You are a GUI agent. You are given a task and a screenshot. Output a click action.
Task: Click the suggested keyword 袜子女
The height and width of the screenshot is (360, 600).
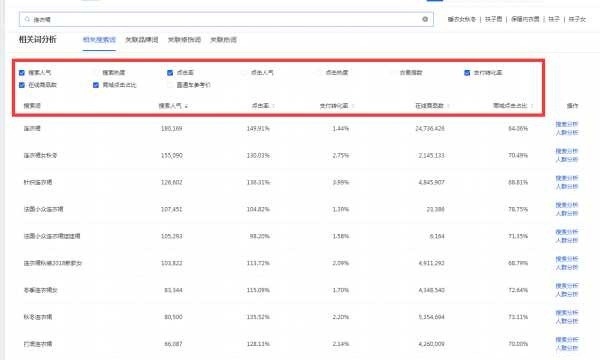(577, 19)
